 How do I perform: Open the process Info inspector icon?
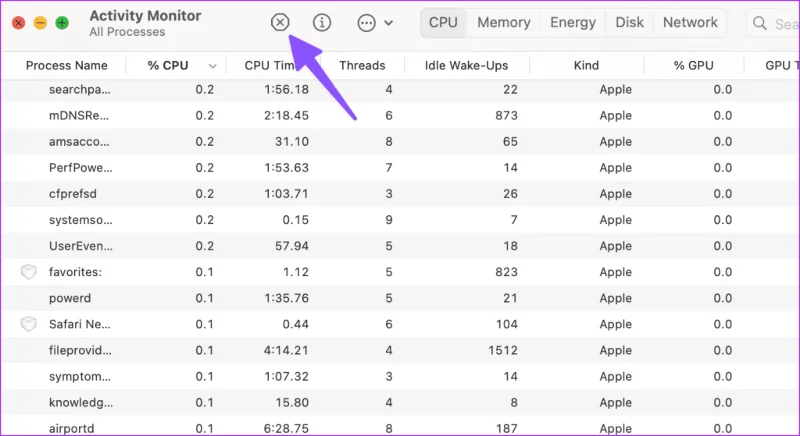(322, 22)
